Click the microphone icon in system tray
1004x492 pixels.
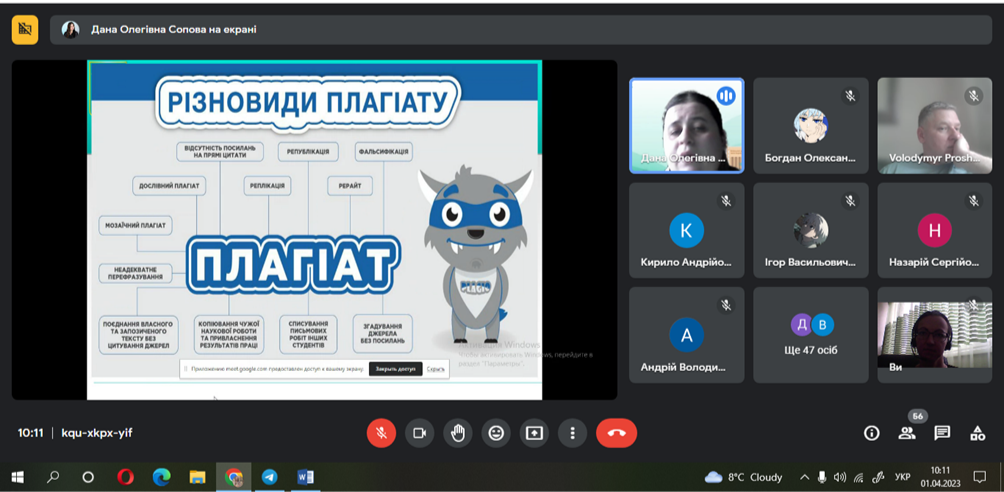822,477
